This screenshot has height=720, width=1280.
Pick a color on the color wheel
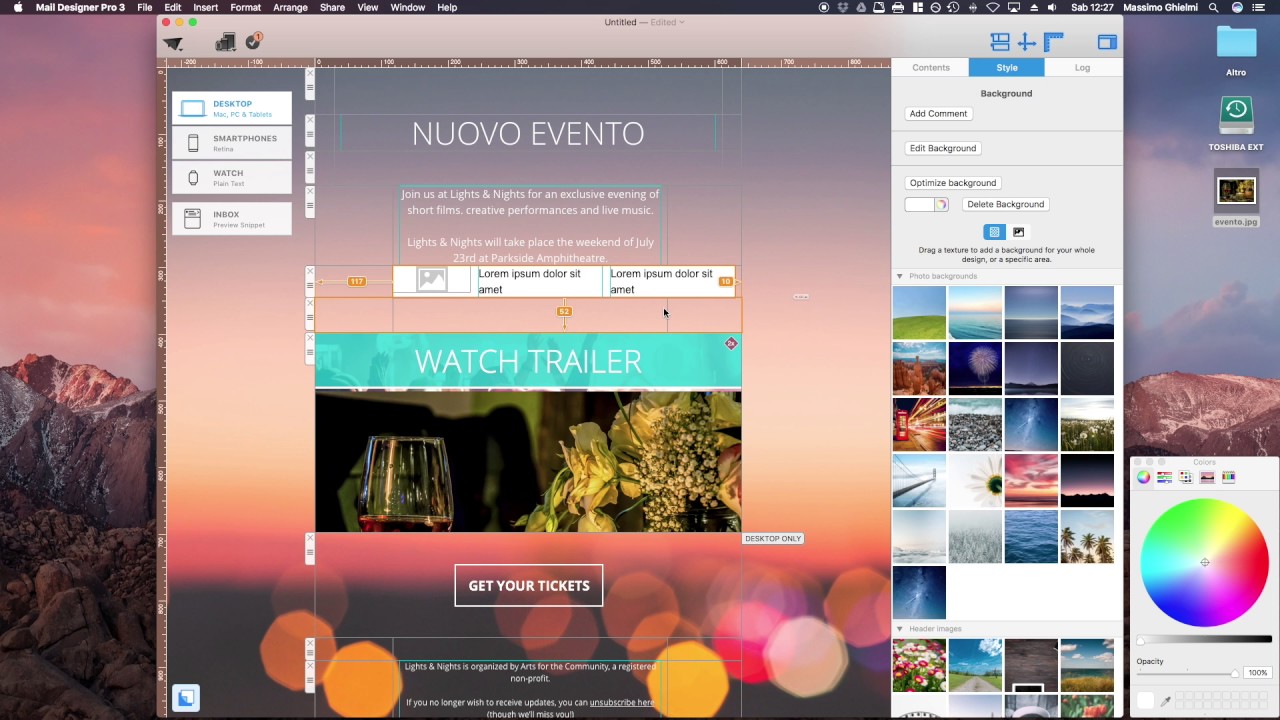click(1205, 562)
